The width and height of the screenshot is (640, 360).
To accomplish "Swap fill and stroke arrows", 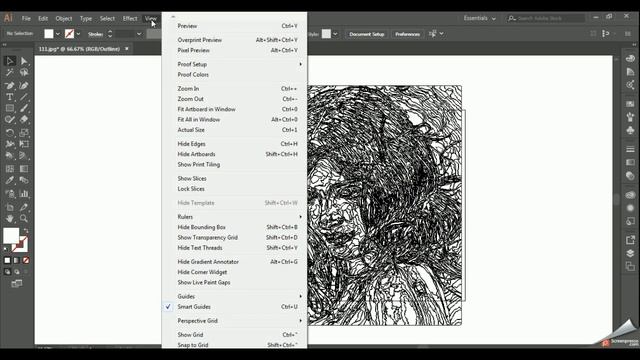I will (26, 231).
